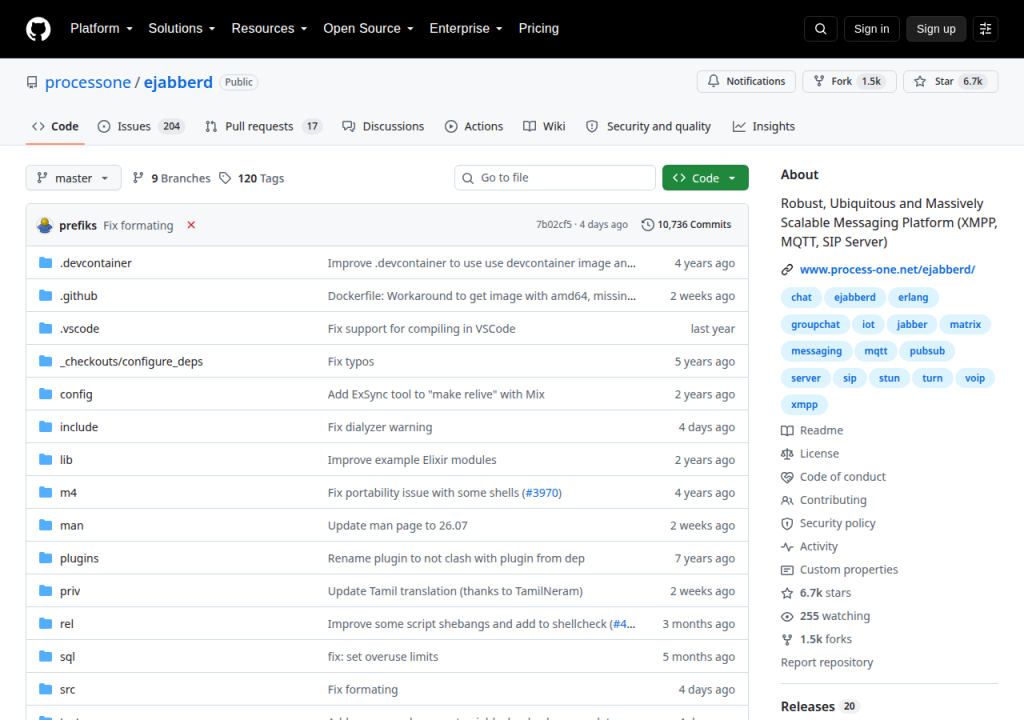Click the heart icon beside Code of conduct
Viewport: 1024px width, 720px height.
[787, 477]
